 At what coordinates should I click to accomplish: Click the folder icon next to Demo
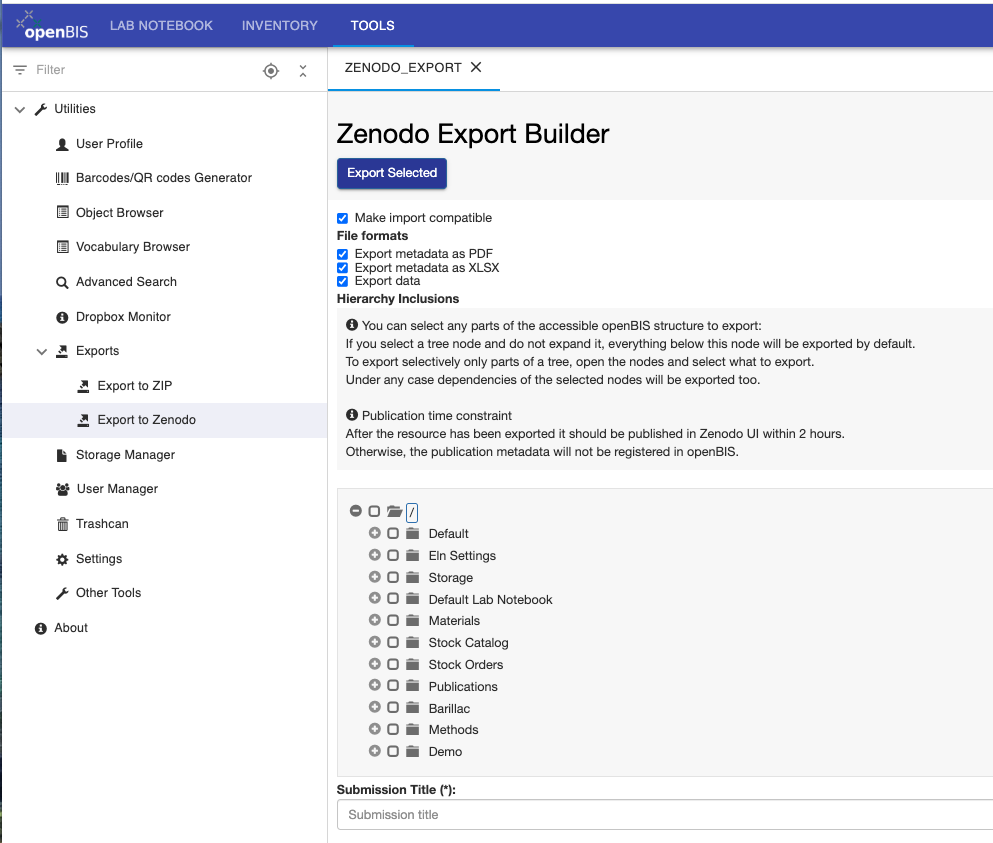pos(413,751)
